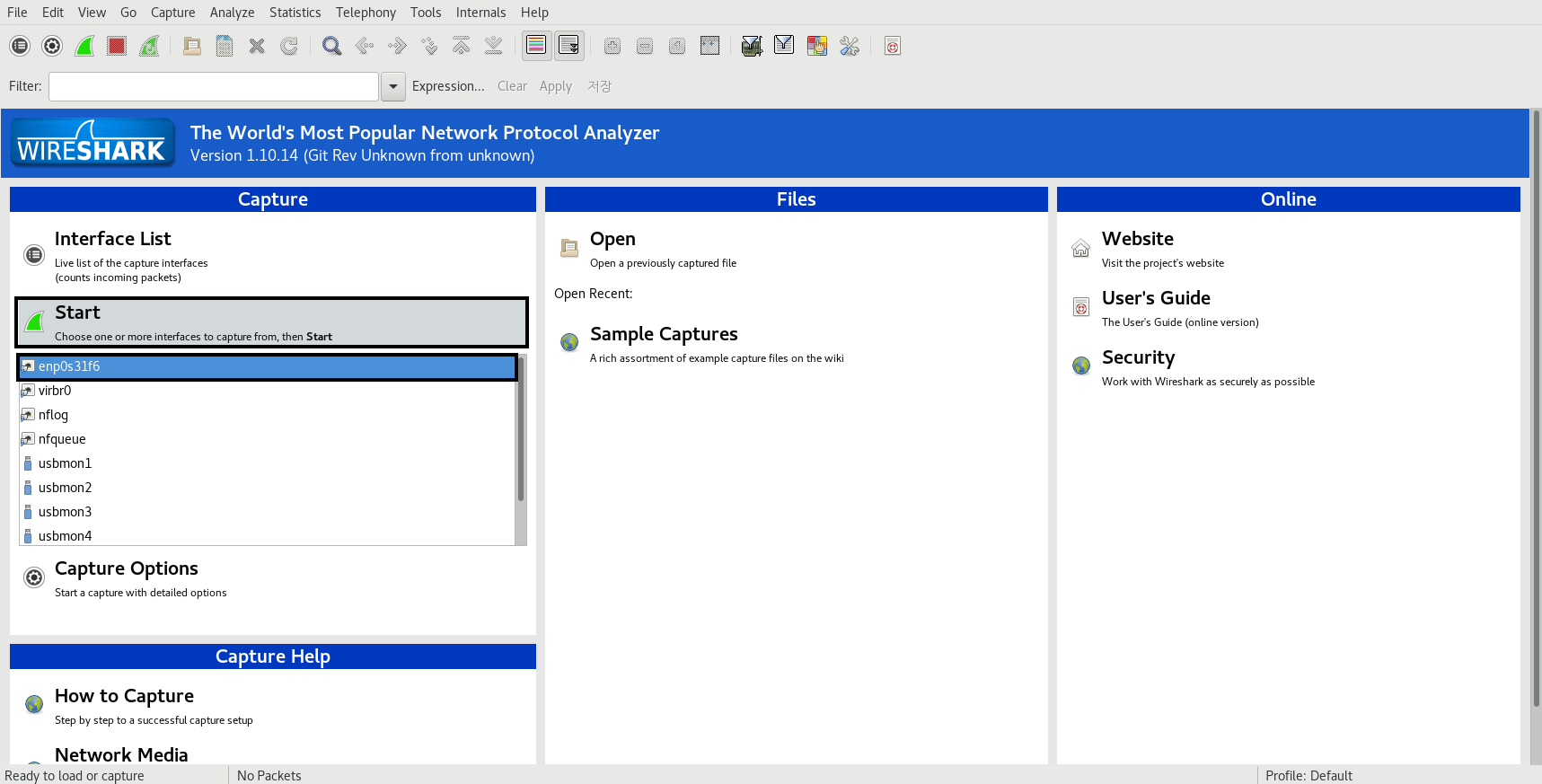1542x784 pixels.
Task: Click the Clear filter button
Action: [512, 86]
